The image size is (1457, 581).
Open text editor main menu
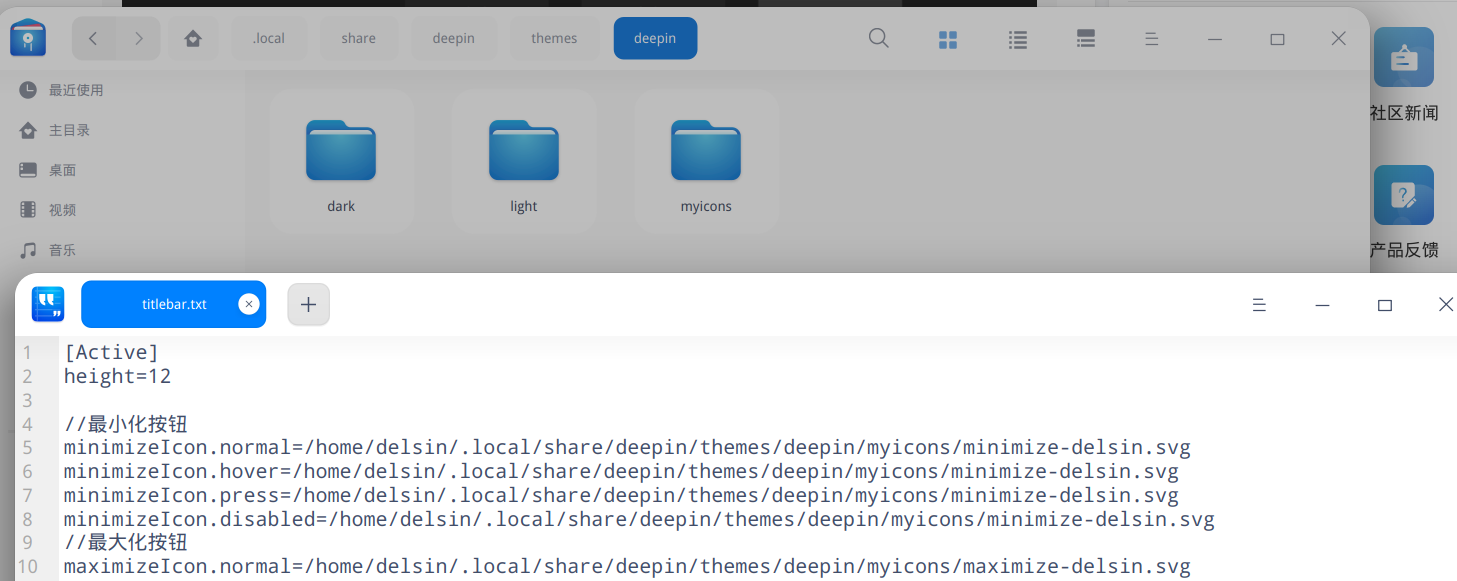tap(1259, 305)
